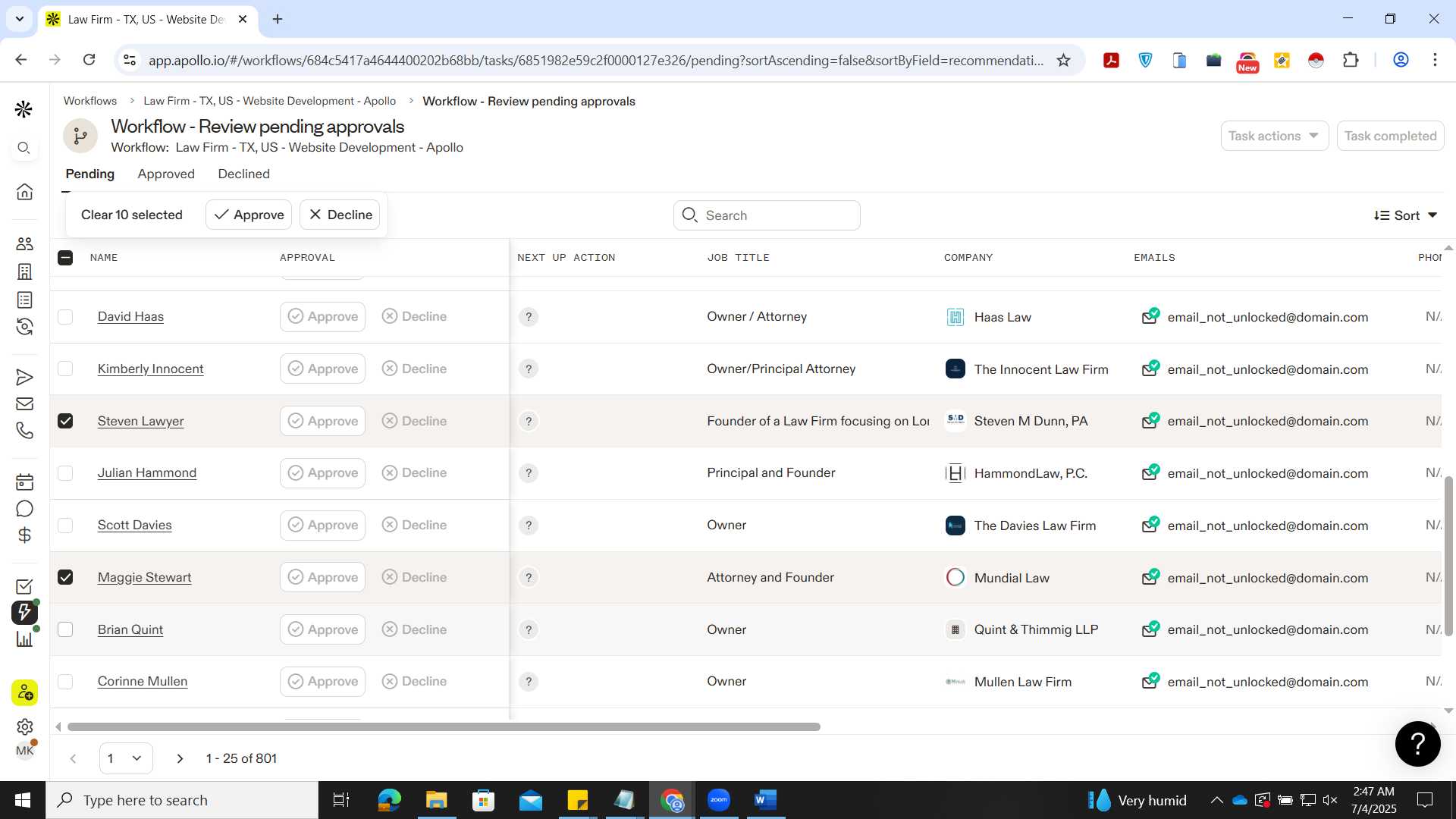Open Zoom from the taskbar
Image resolution: width=1456 pixels, height=819 pixels.
tap(718, 800)
